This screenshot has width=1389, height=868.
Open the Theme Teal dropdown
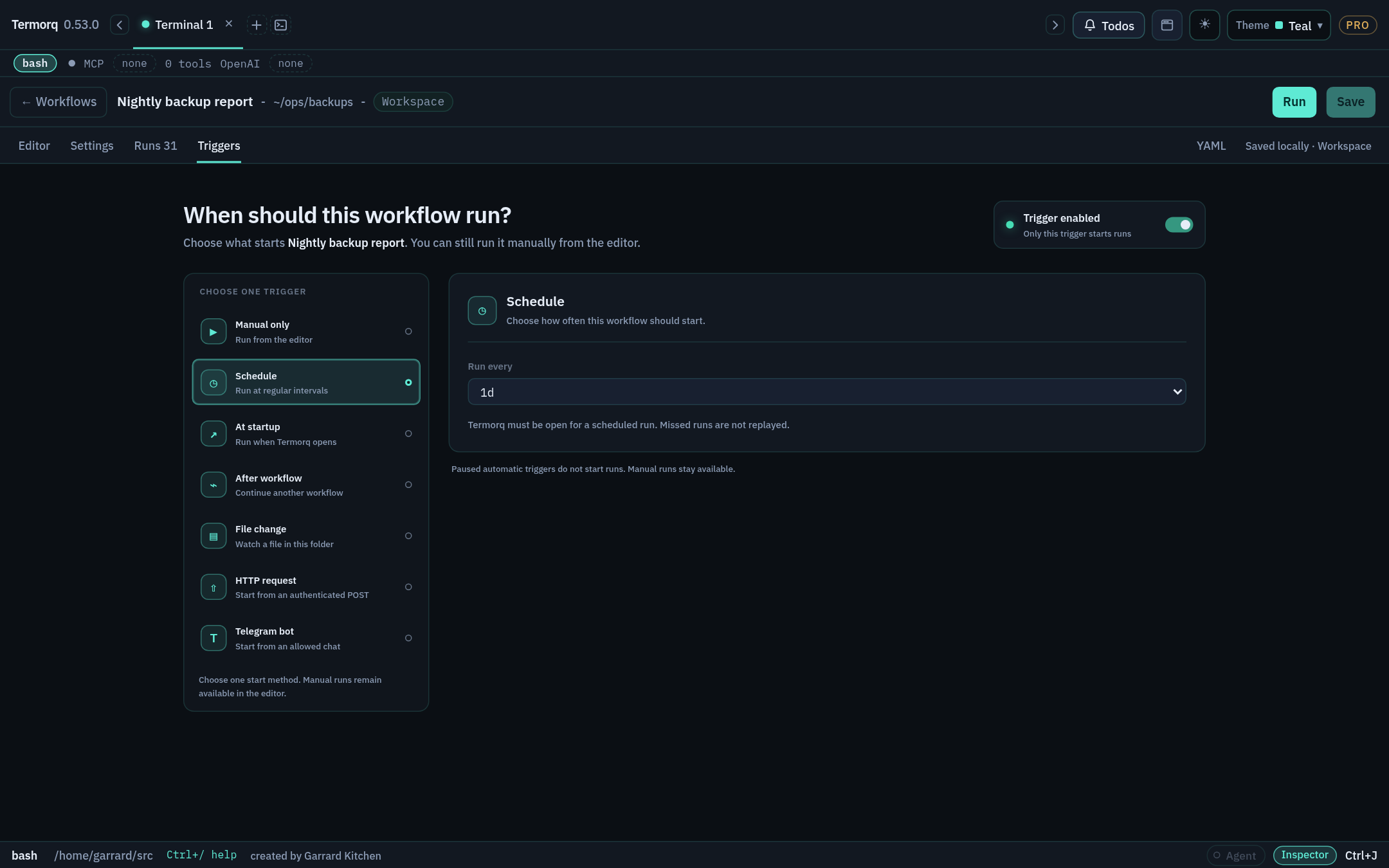[x=1278, y=25]
